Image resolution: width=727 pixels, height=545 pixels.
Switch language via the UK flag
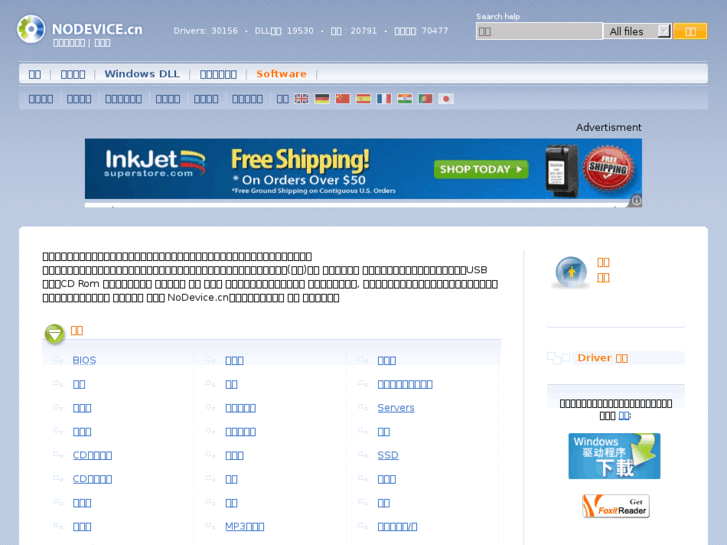(x=301, y=99)
